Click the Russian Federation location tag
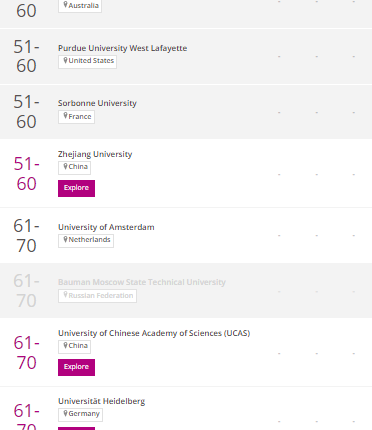 pos(97,296)
